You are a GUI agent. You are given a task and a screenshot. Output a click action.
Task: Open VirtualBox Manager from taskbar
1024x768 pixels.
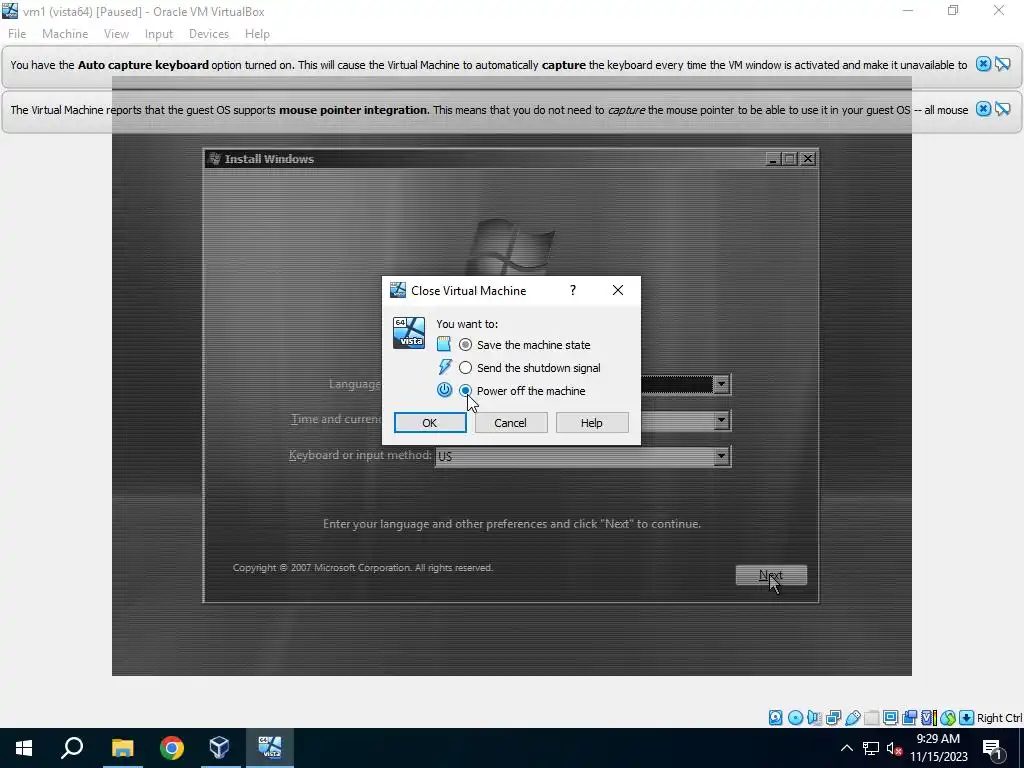[220, 748]
